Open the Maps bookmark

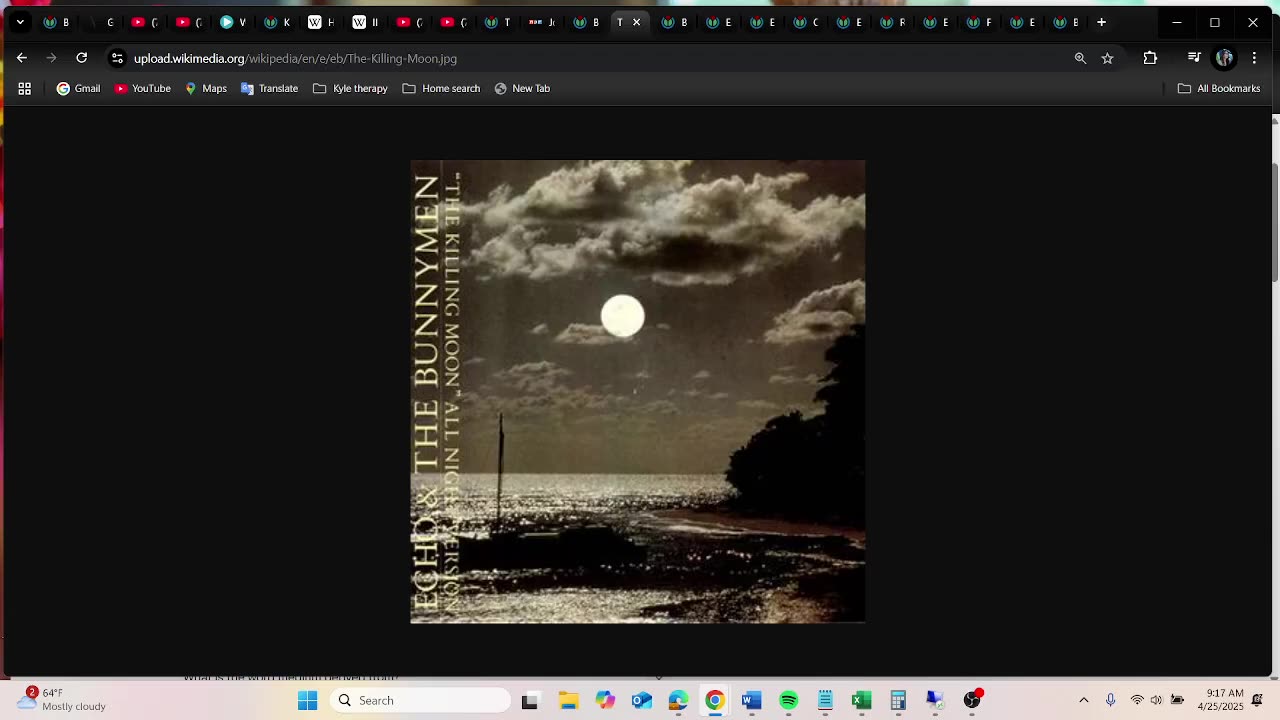tap(205, 88)
